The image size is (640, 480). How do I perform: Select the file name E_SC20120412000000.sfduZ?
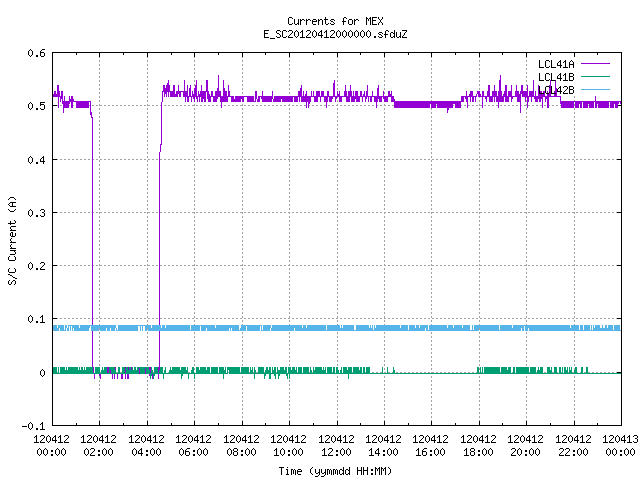335,34
